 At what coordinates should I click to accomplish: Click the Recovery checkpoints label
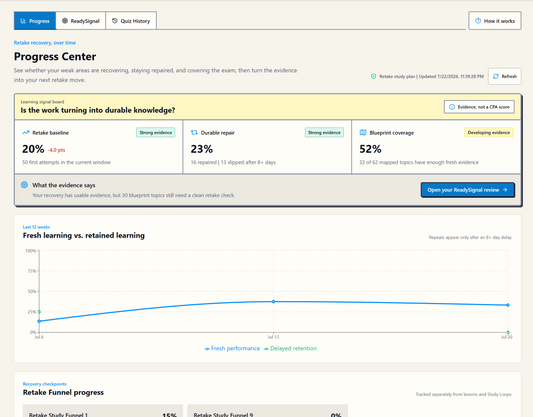click(45, 384)
